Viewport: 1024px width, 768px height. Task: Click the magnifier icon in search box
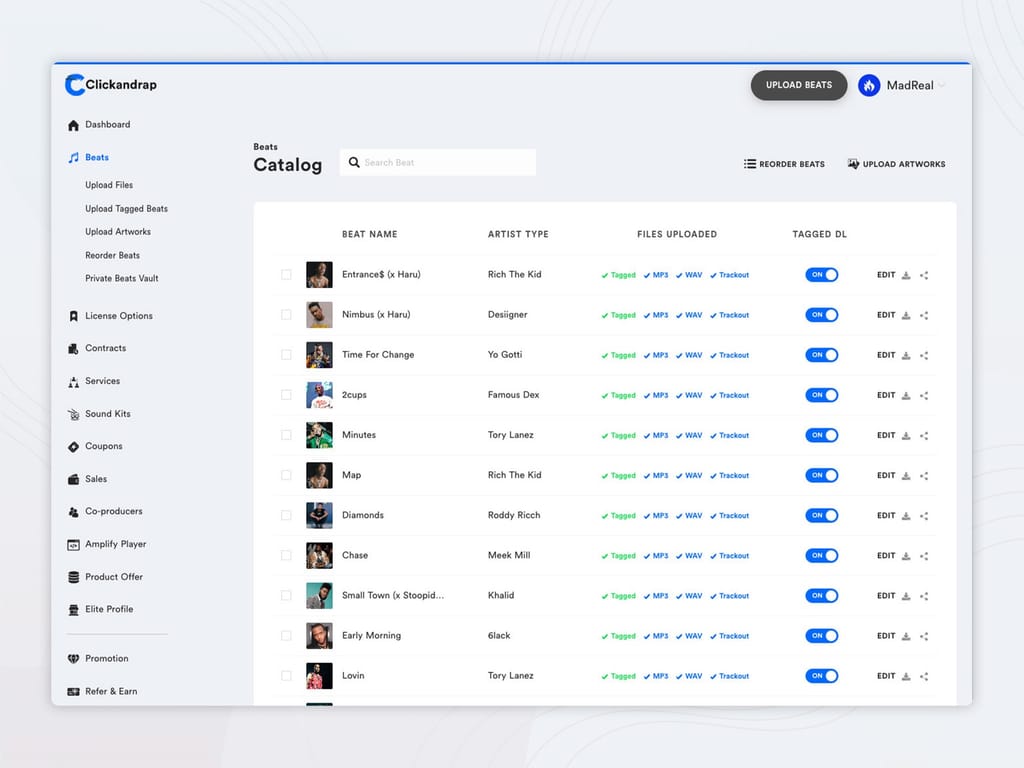[x=354, y=162]
